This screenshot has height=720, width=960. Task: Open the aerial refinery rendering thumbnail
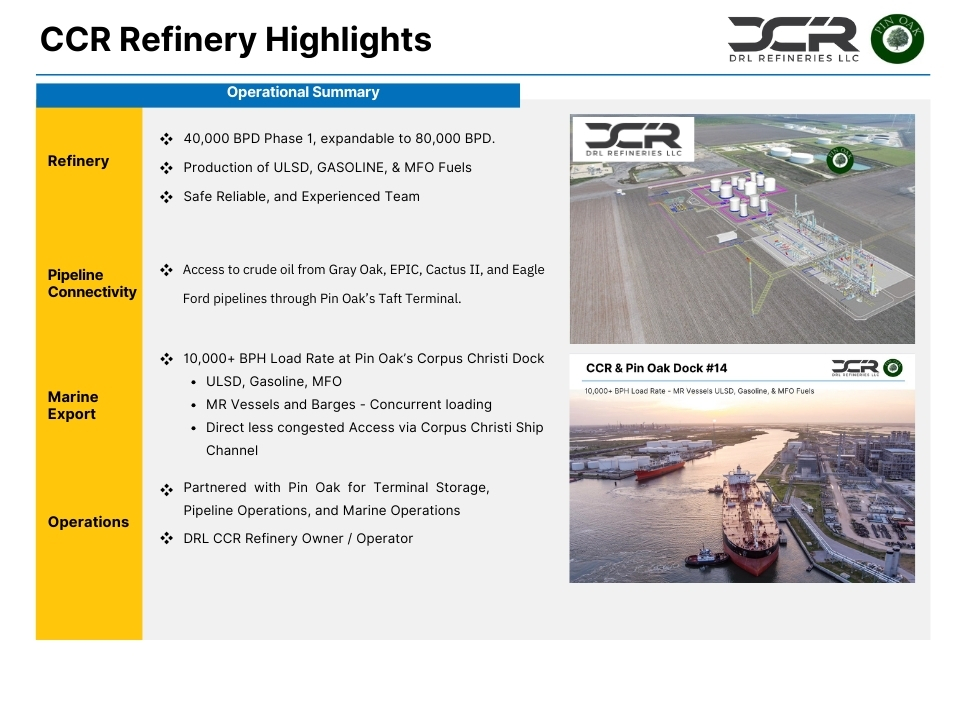pos(742,228)
